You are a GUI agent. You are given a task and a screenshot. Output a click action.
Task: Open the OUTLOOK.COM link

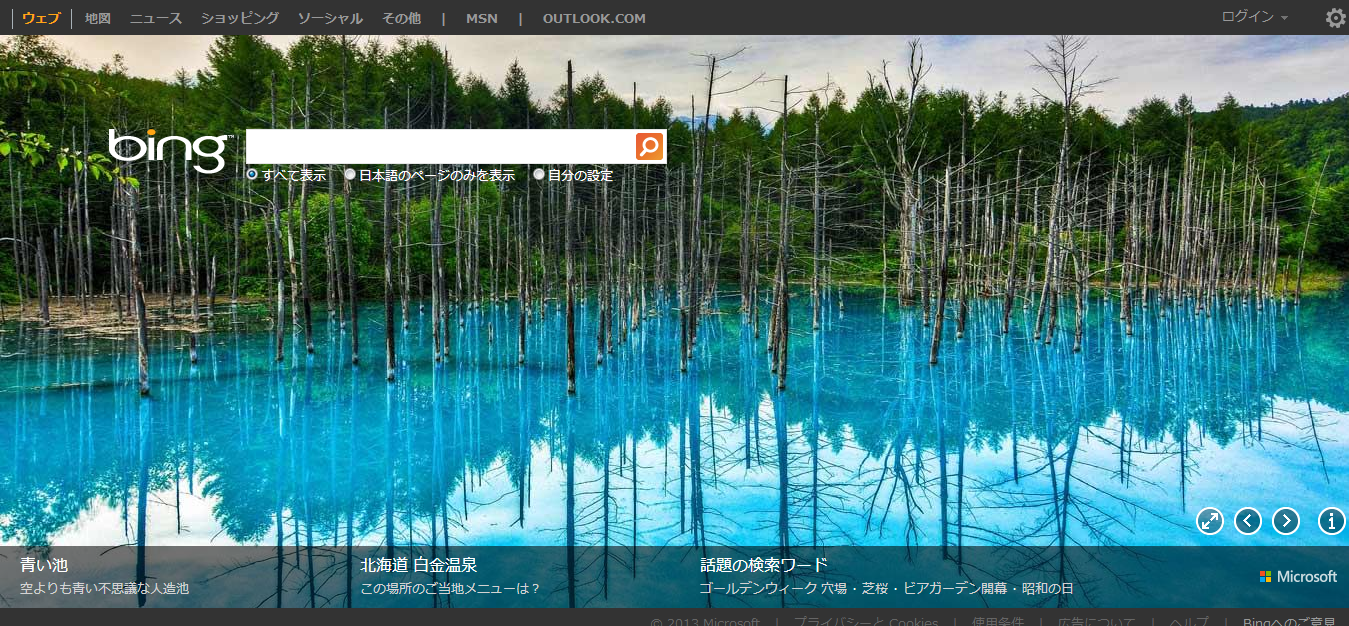[x=594, y=18]
